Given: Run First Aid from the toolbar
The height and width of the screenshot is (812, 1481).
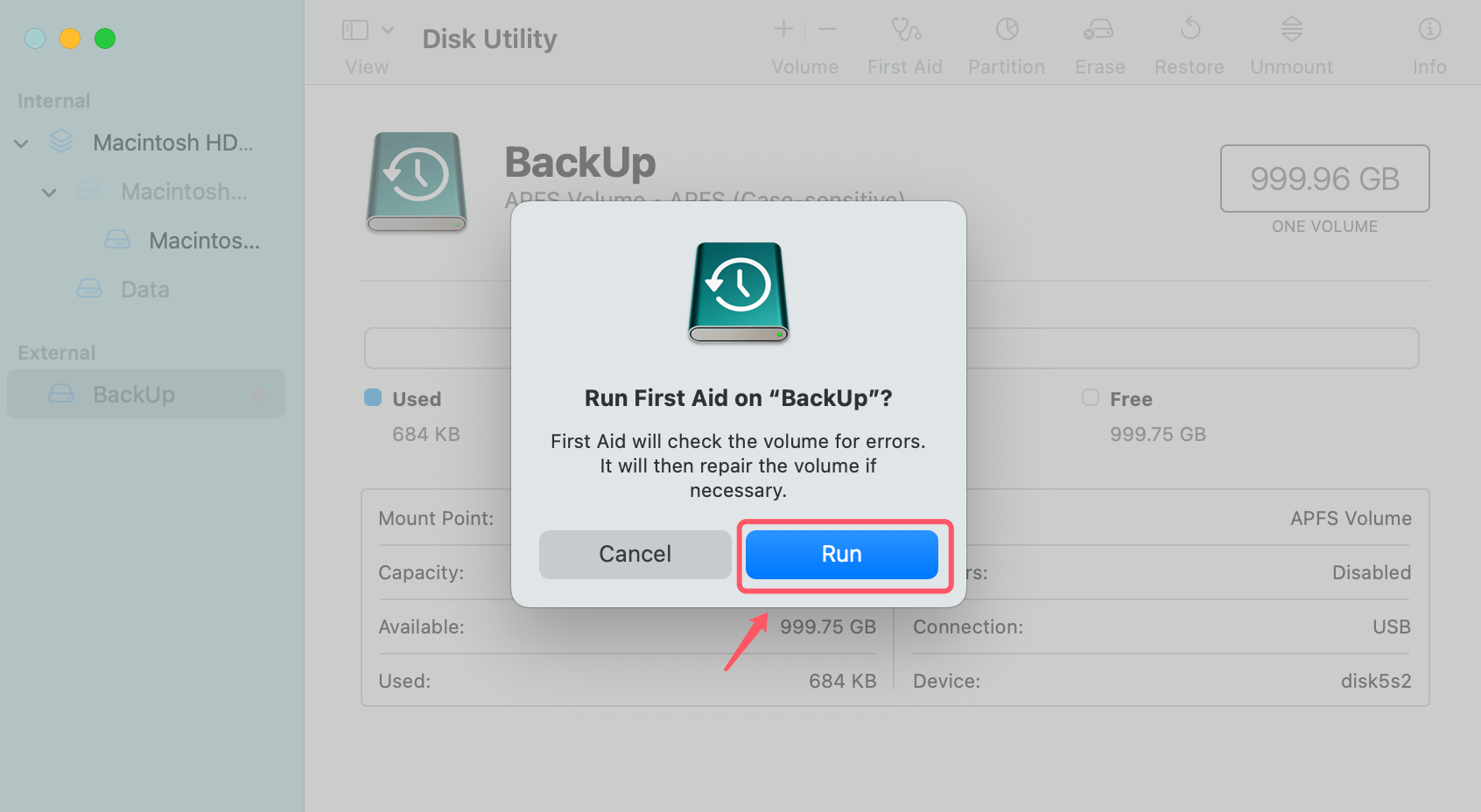Looking at the screenshot, I should pyautogui.click(x=904, y=42).
